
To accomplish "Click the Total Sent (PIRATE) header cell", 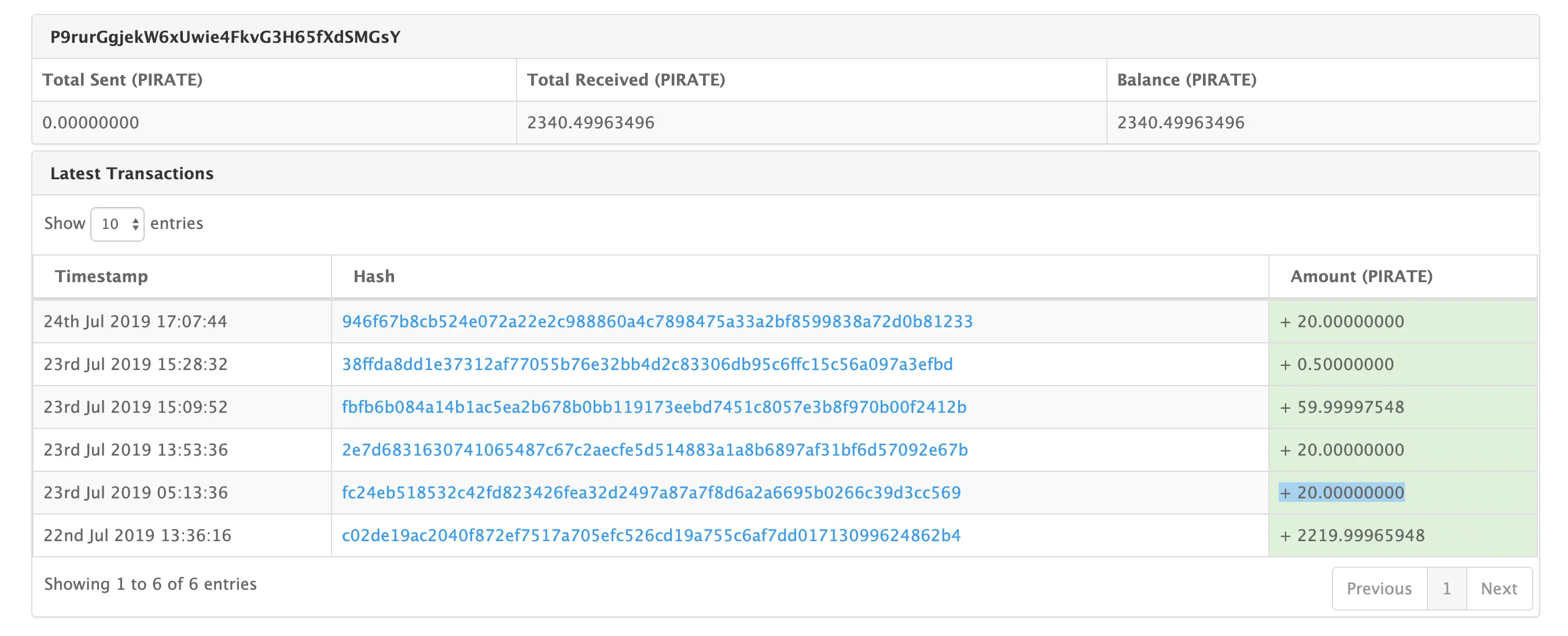I will [x=274, y=80].
